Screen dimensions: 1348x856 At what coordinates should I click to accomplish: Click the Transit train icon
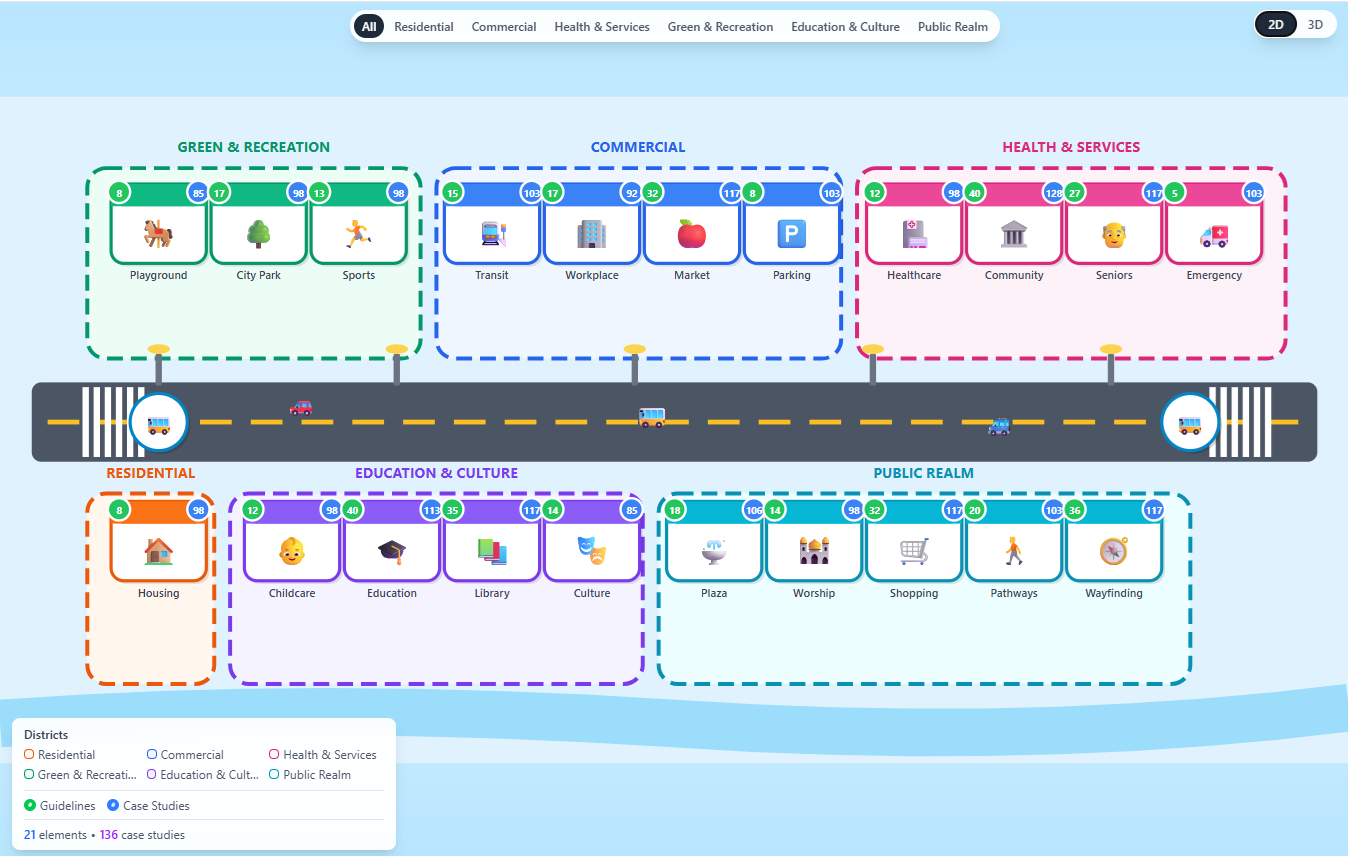click(492, 234)
